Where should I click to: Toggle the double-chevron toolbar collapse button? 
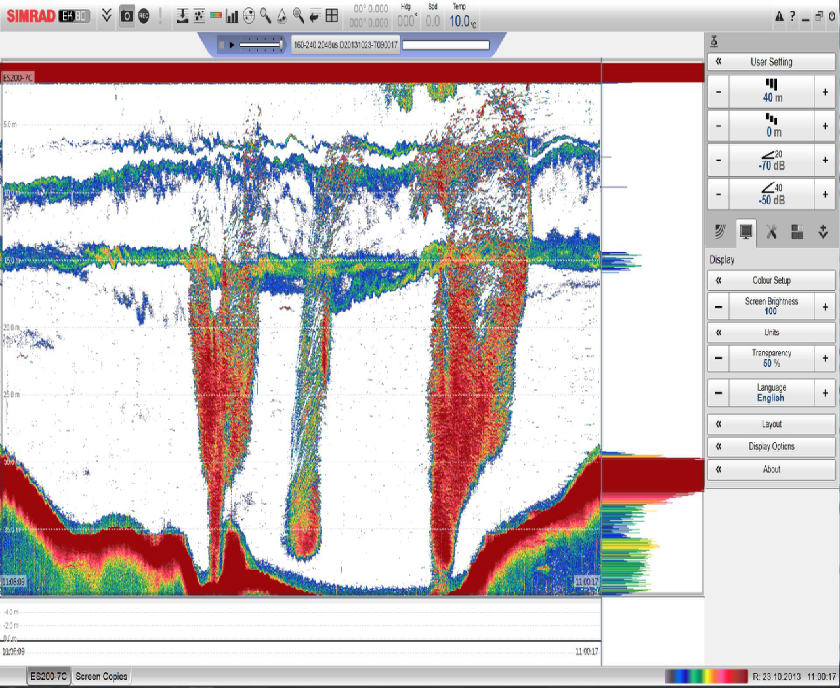pos(107,16)
